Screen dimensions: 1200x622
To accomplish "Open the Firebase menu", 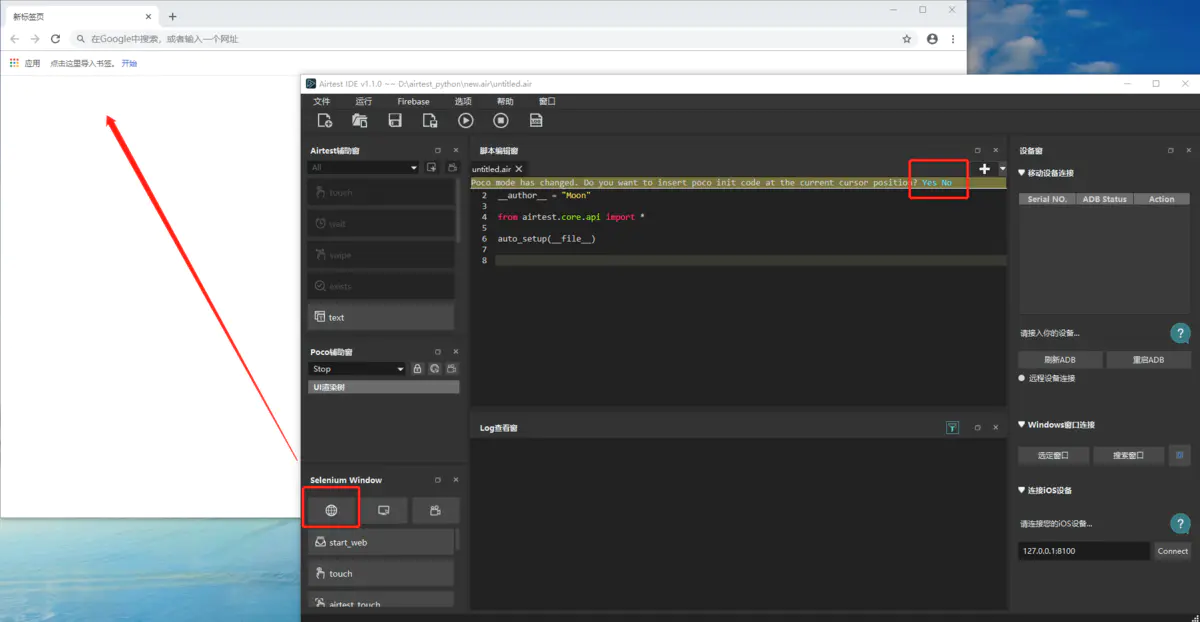I will [x=413, y=101].
